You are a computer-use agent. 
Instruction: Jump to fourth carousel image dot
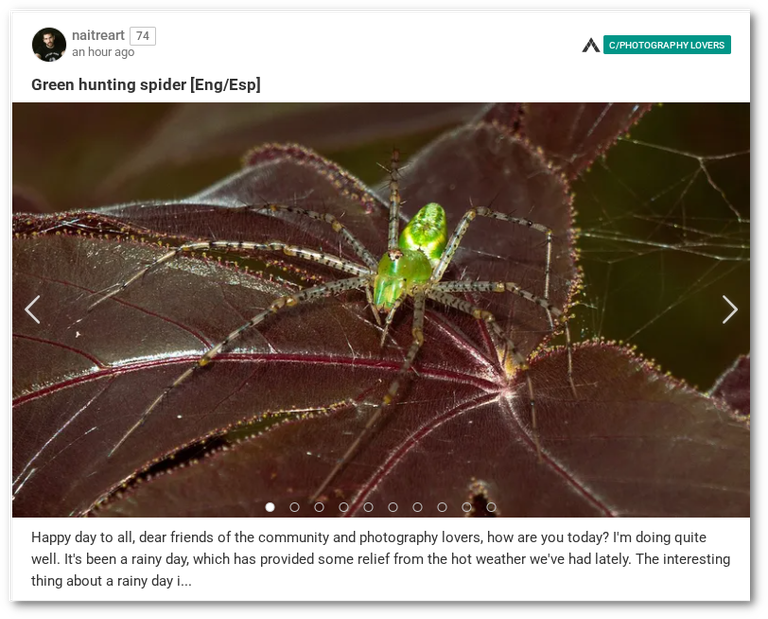(343, 507)
